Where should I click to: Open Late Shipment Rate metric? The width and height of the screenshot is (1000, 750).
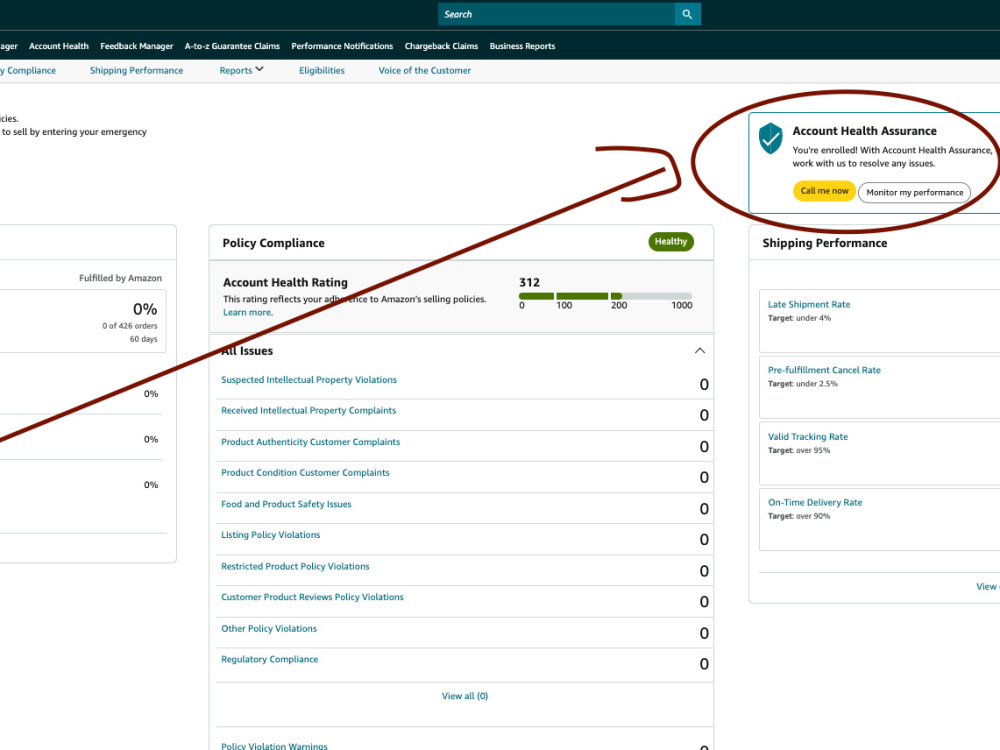coord(809,304)
